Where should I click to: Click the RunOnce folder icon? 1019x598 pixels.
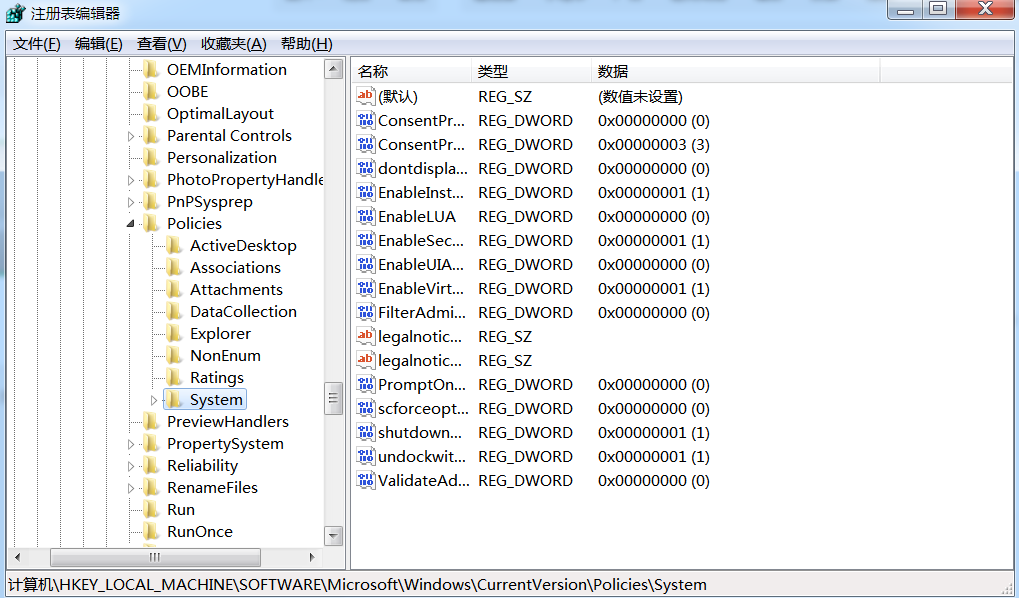click(x=152, y=532)
